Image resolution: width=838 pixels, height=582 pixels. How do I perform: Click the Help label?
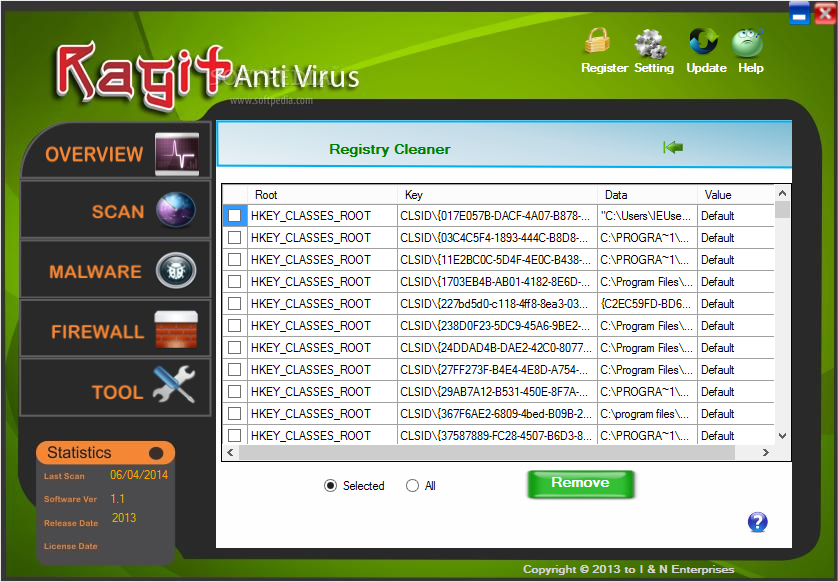click(750, 68)
